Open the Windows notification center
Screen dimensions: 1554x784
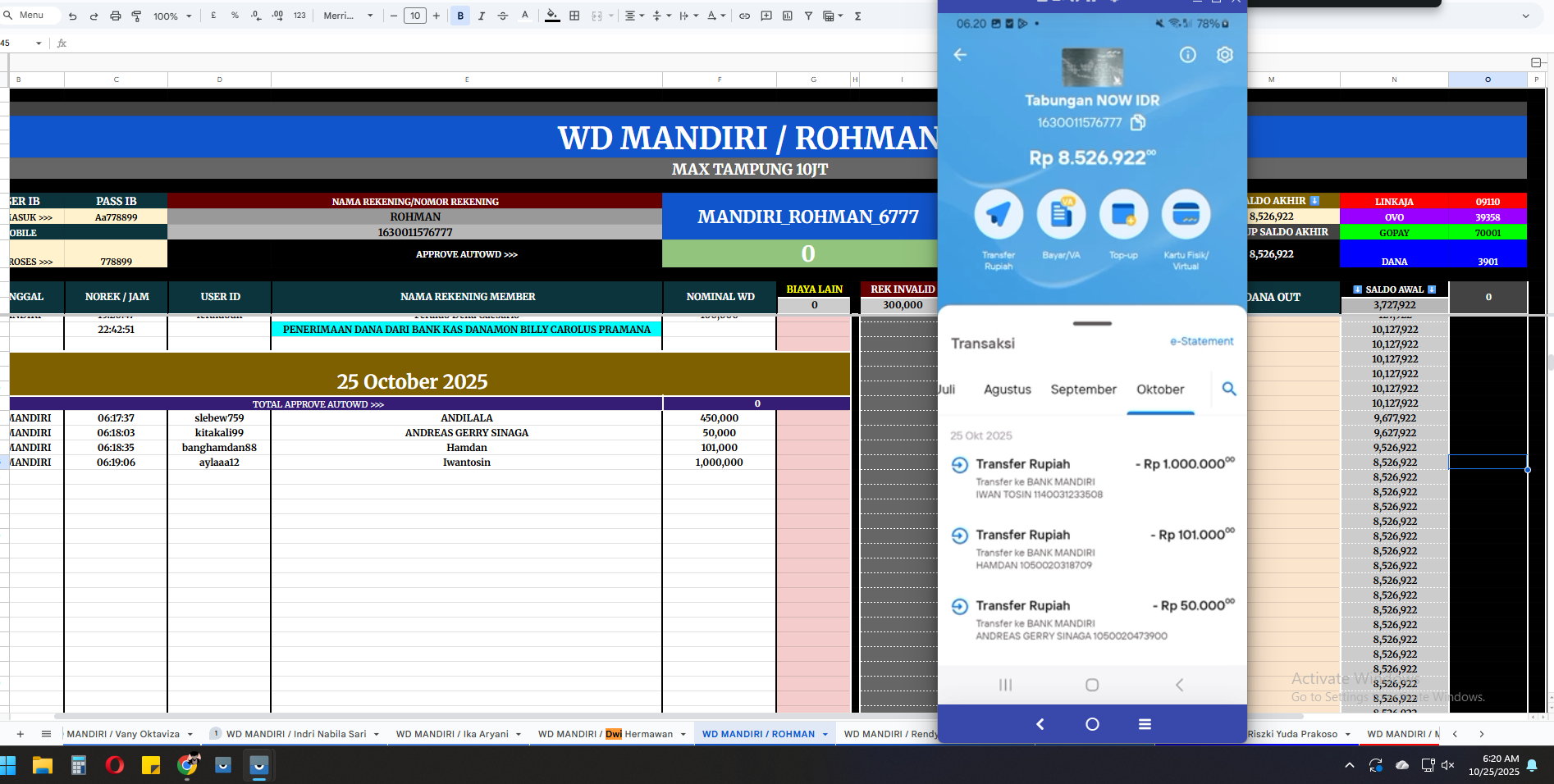pos(1531,765)
